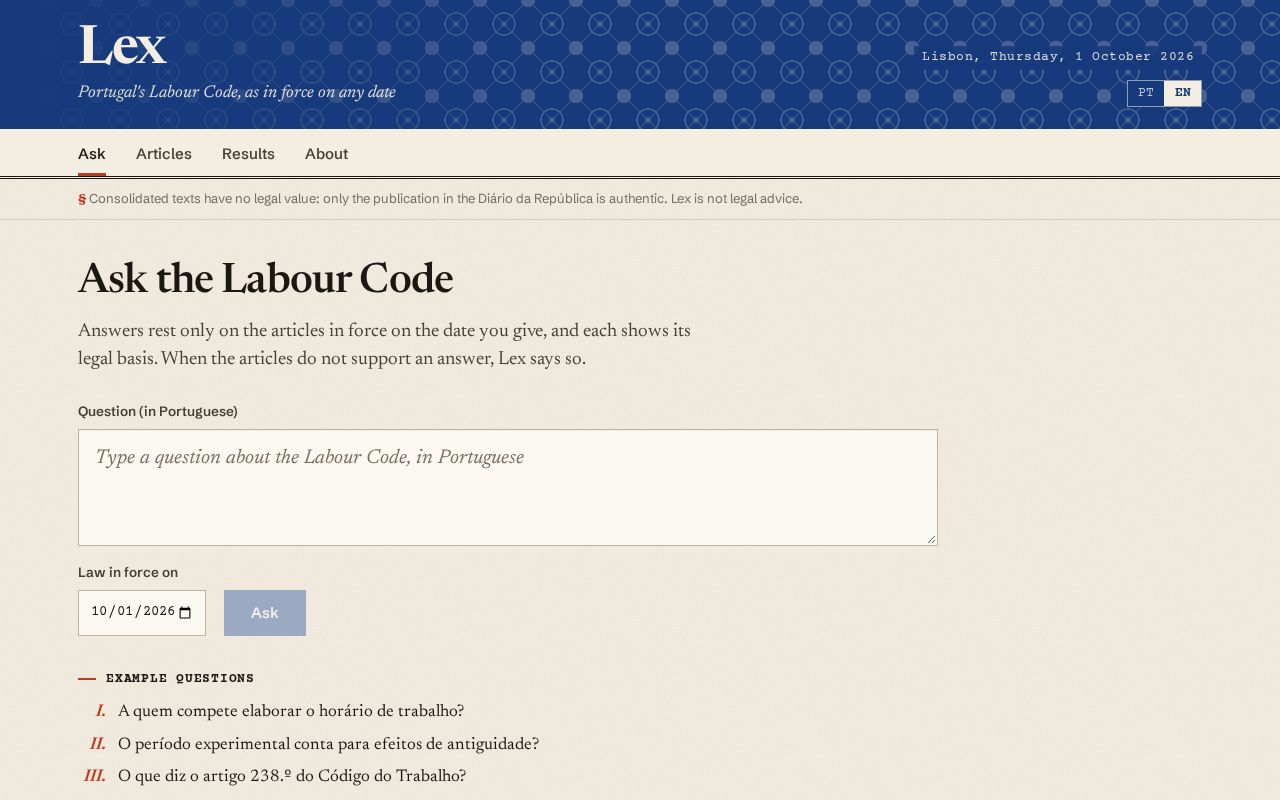Viewport: 1280px width, 800px height.
Task: Open the Ask tab
Action: click(92, 154)
